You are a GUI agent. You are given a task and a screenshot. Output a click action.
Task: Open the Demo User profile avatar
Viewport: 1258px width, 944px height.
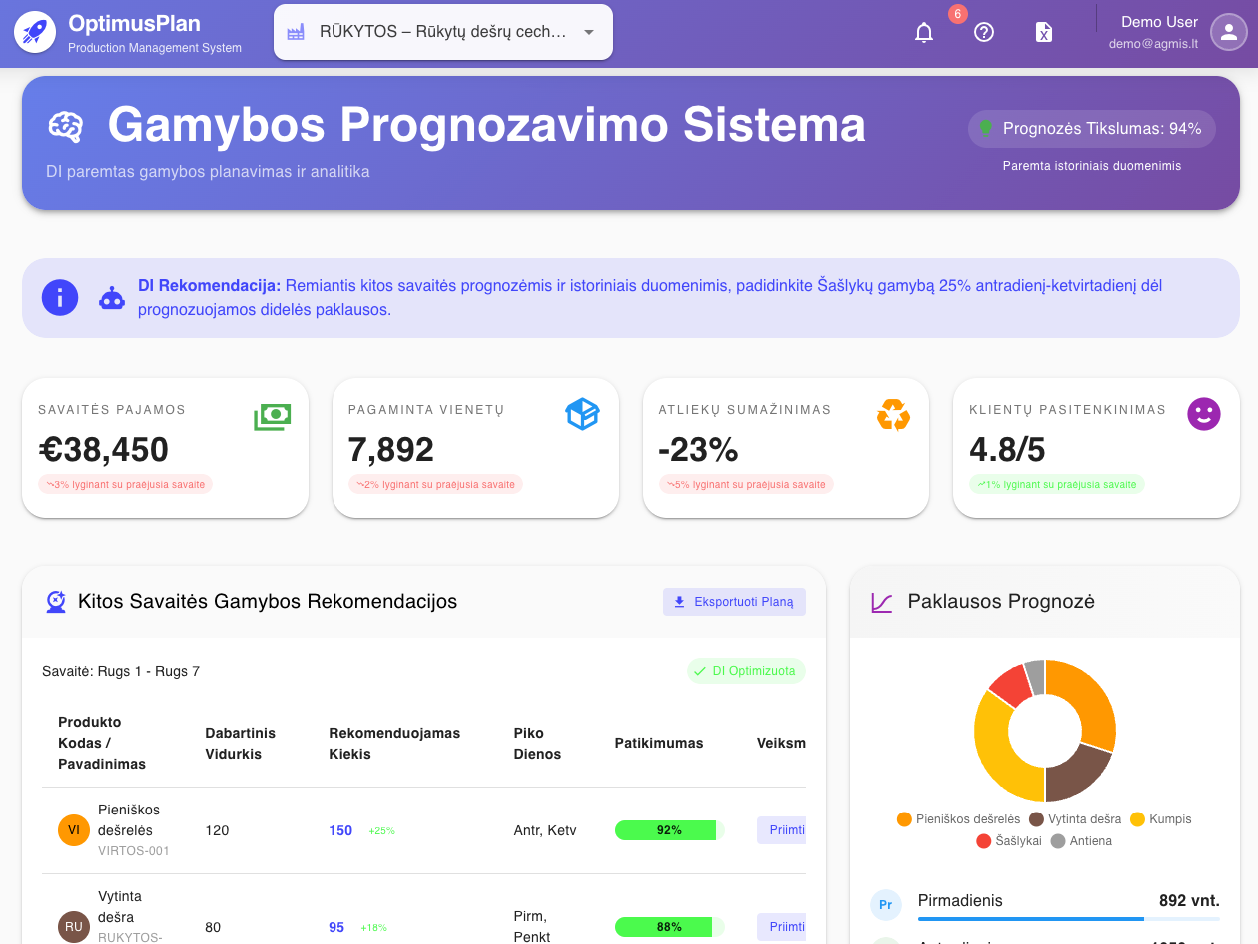tap(1228, 32)
